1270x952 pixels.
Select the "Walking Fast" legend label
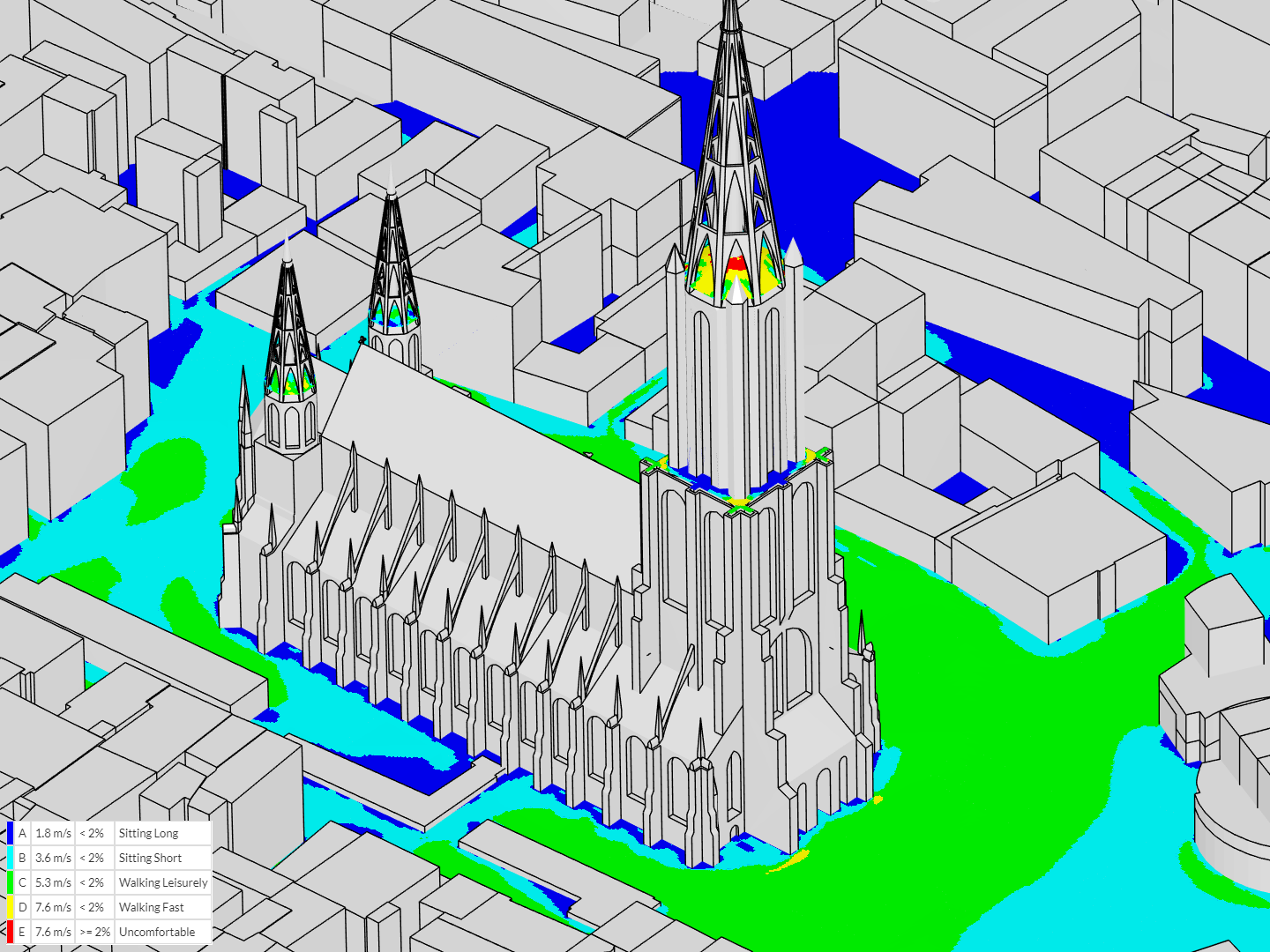[x=152, y=907]
